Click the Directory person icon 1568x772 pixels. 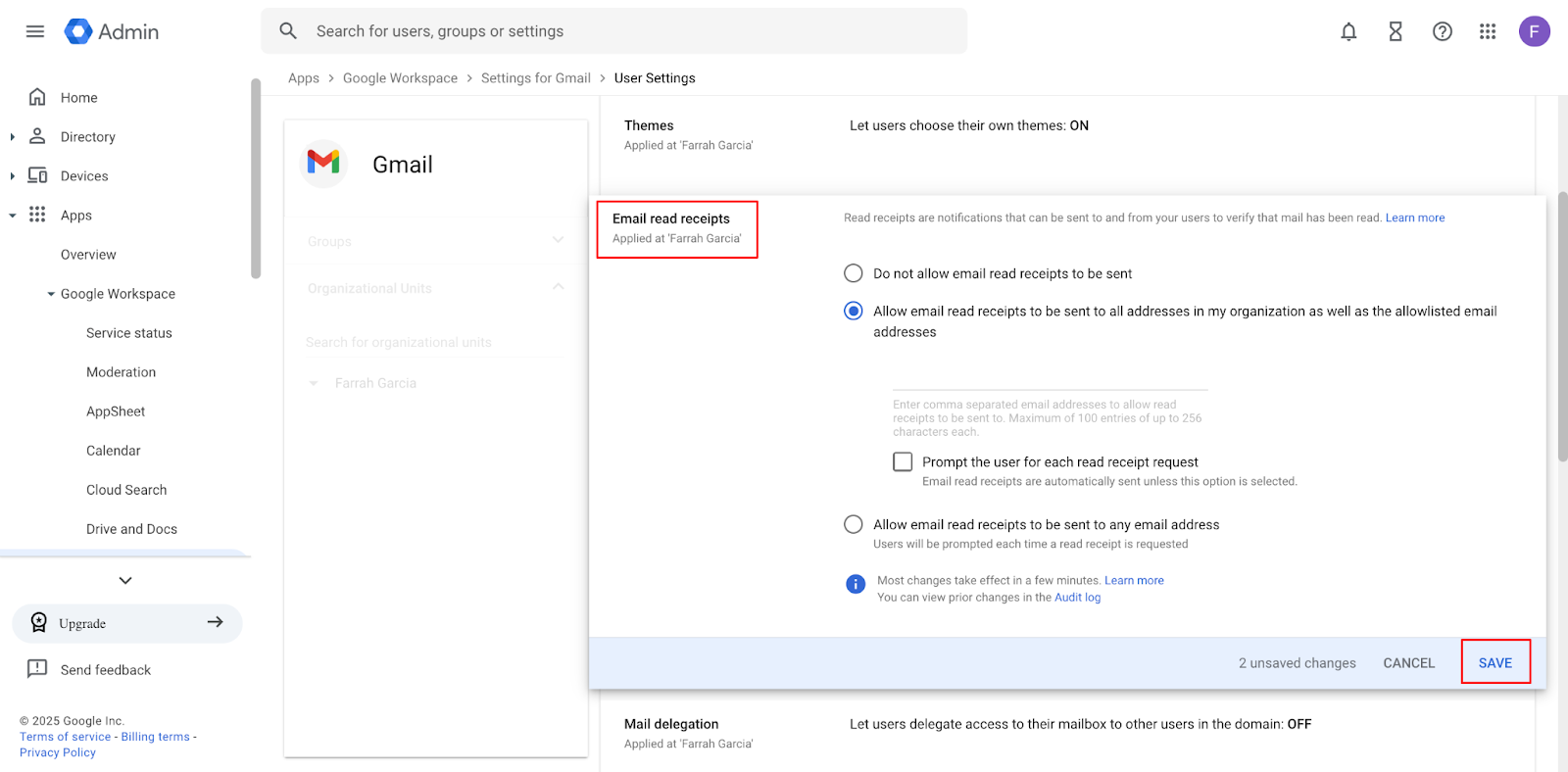pyautogui.click(x=37, y=136)
